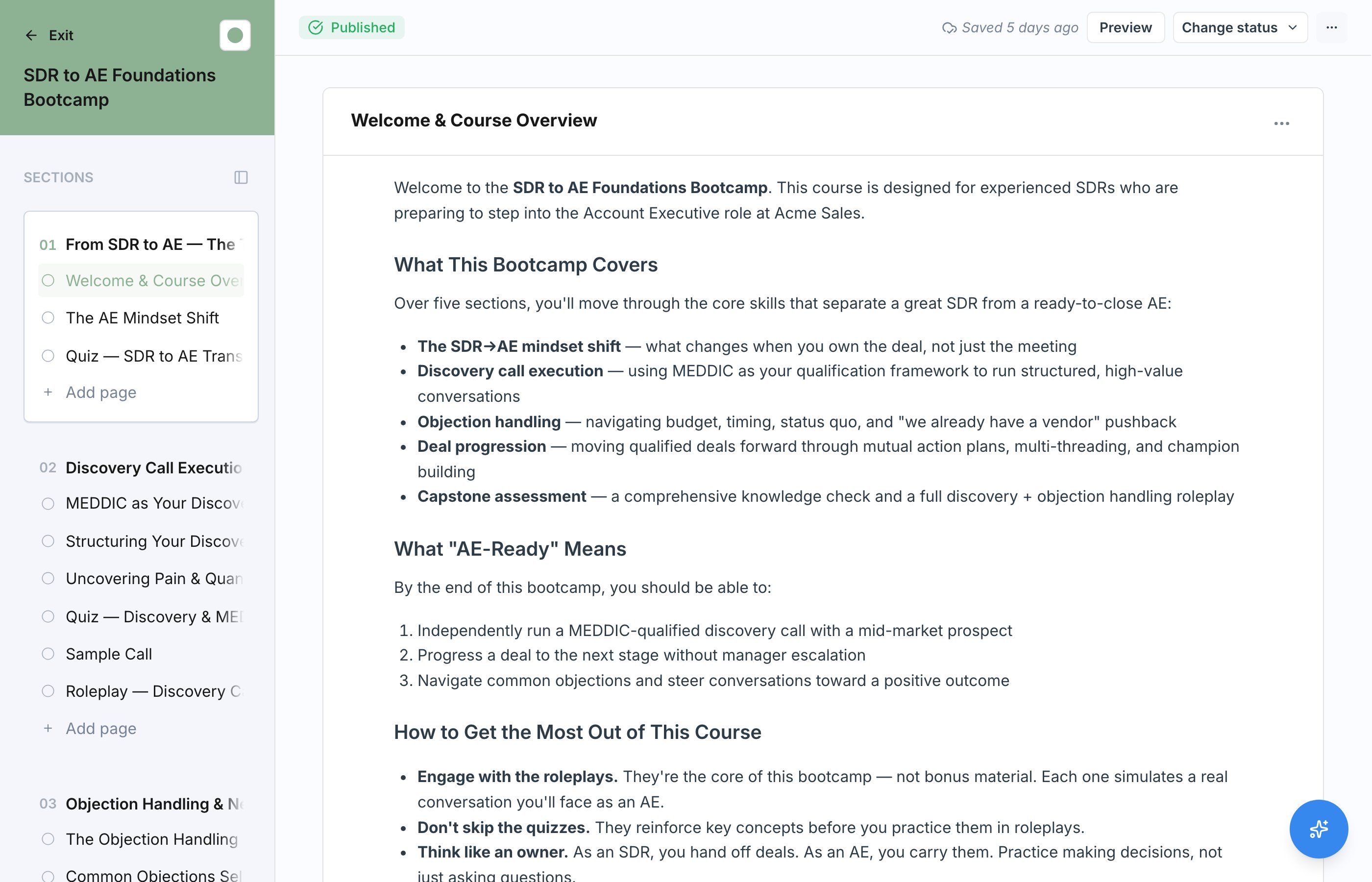Viewport: 1372px width, 882px height.
Task: Click status circle beside Structuring Your Discovery
Action: [x=48, y=541]
